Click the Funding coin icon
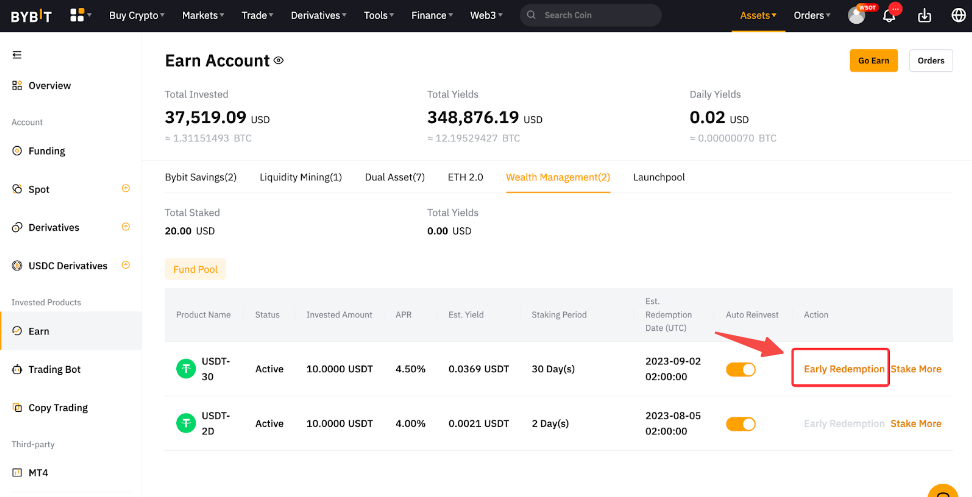This screenshot has width=972, height=497. pyautogui.click(x=17, y=151)
